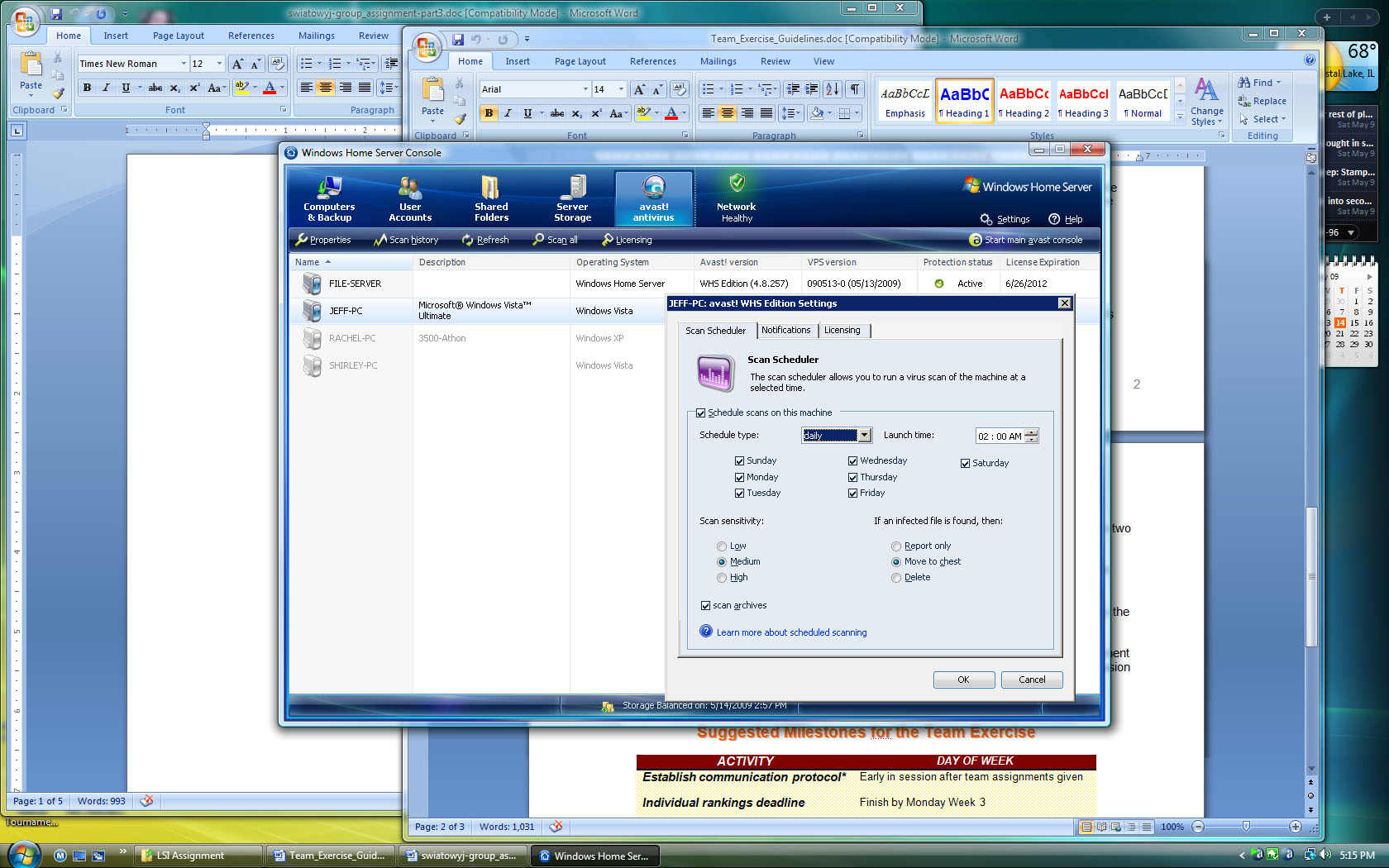
Task: Toggle Italic in Team_Exercise Word ribbon
Action: 508,113
